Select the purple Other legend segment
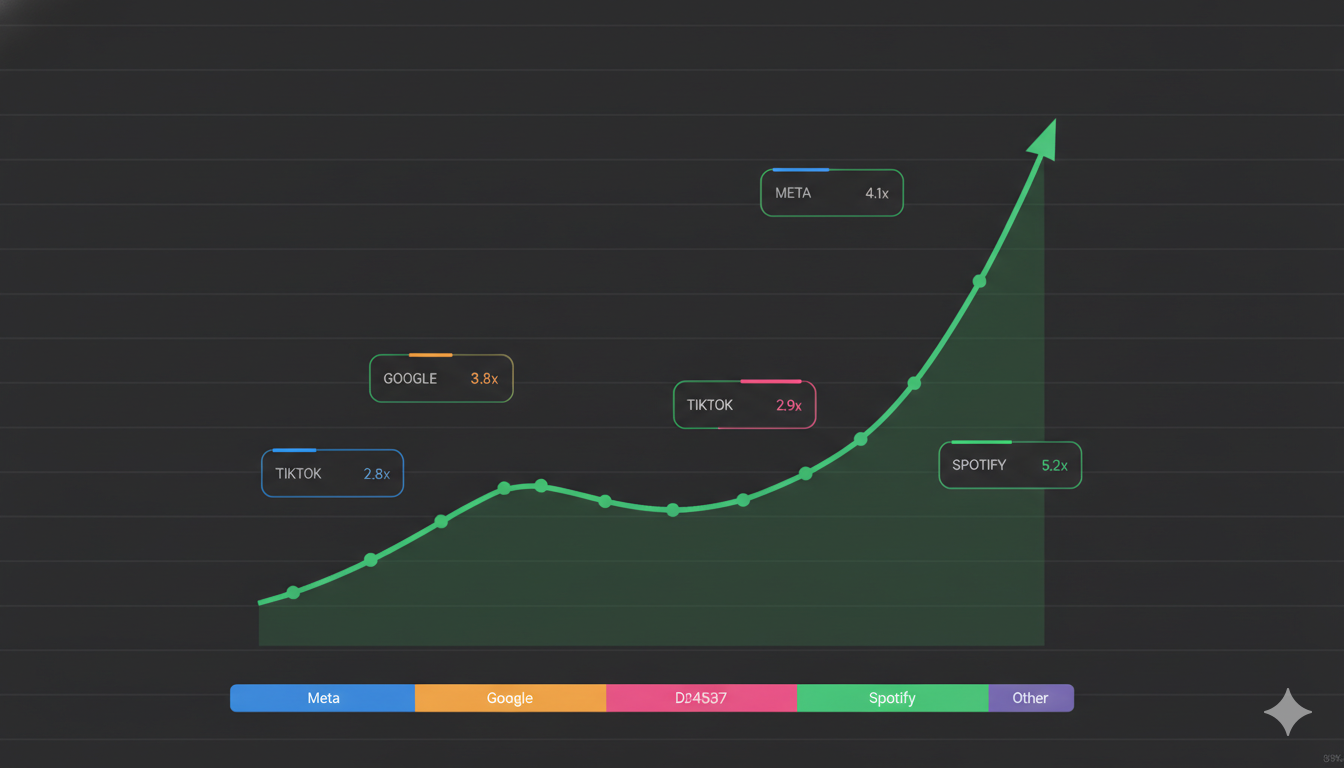 coord(1030,698)
